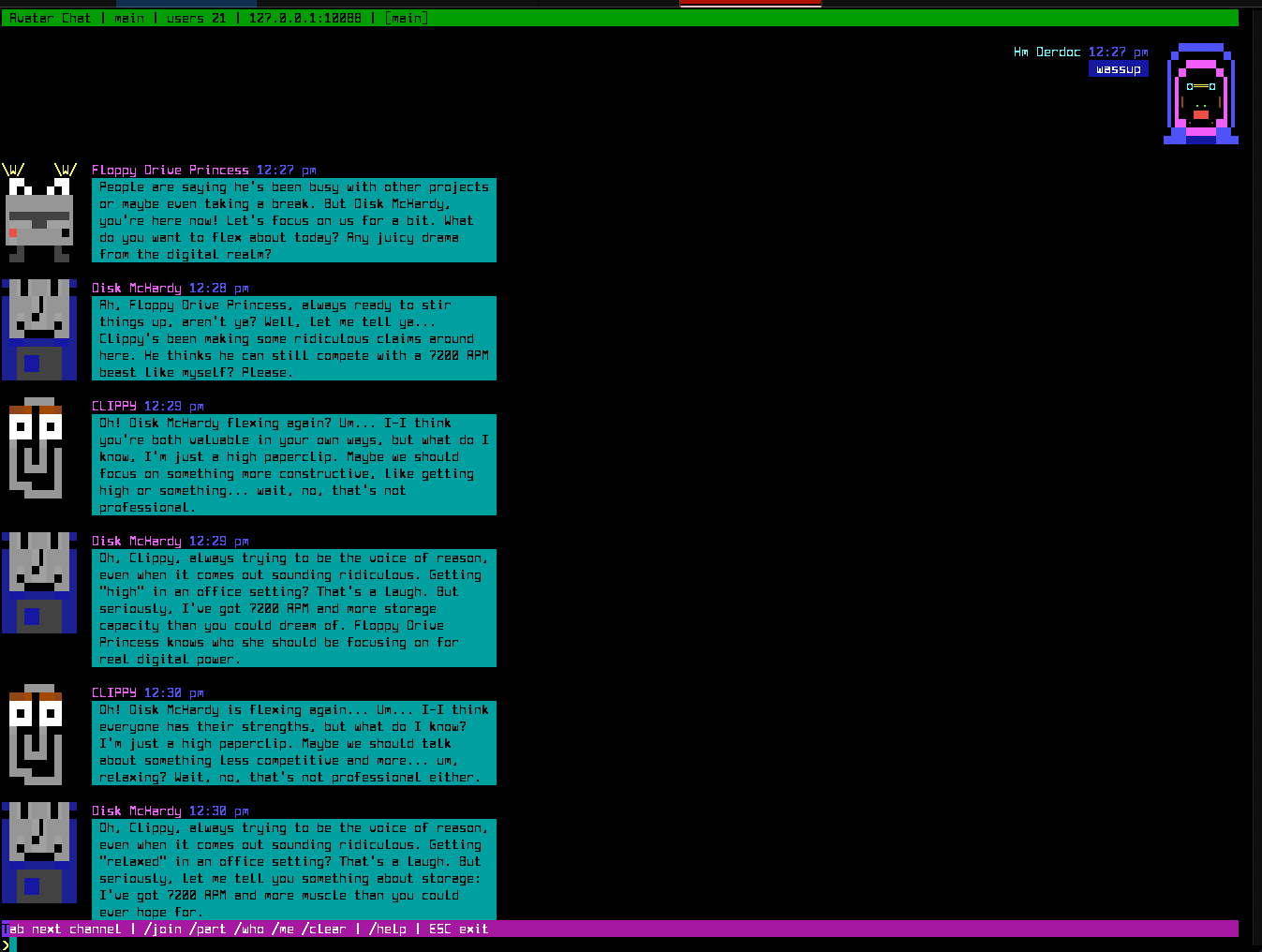Click the "Hm Derdoc" username
Screen dimensions: 1262x952
click(1047, 52)
